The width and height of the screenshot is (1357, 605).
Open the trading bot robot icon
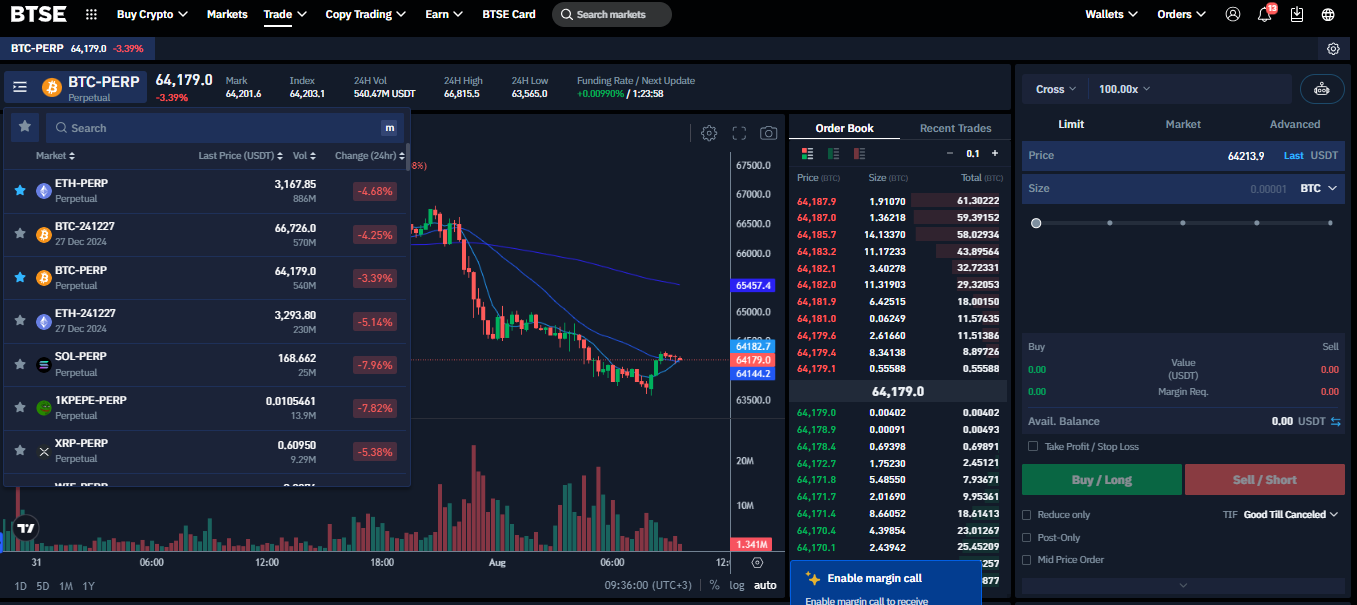pyautogui.click(x=1322, y=89)
